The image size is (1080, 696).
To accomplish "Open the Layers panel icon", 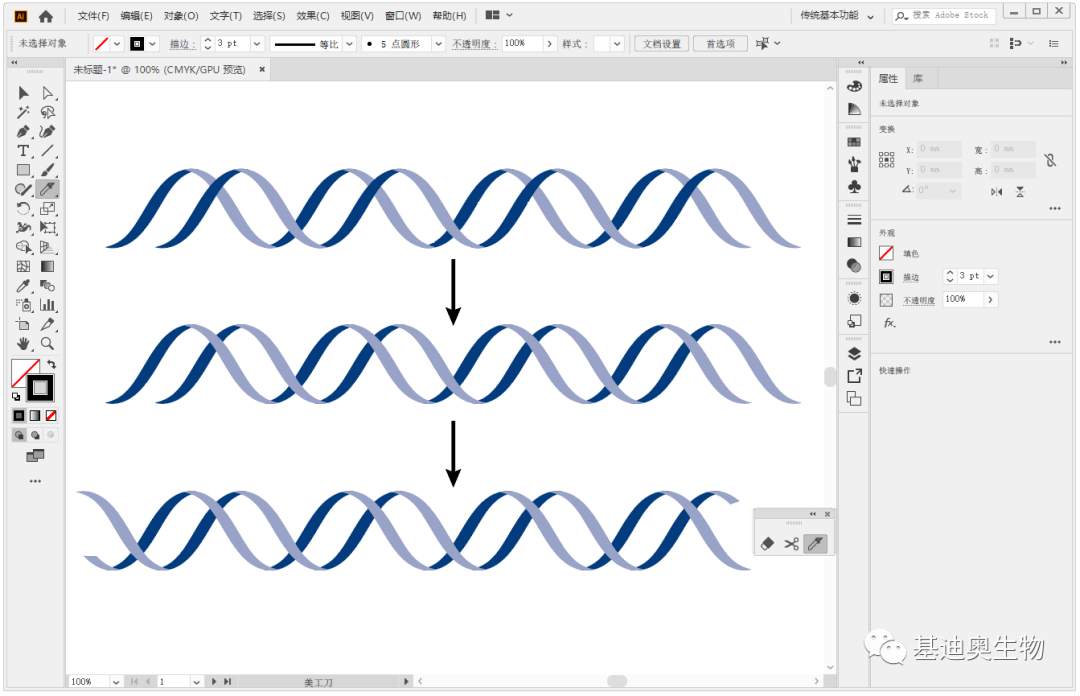I will 854,353.
